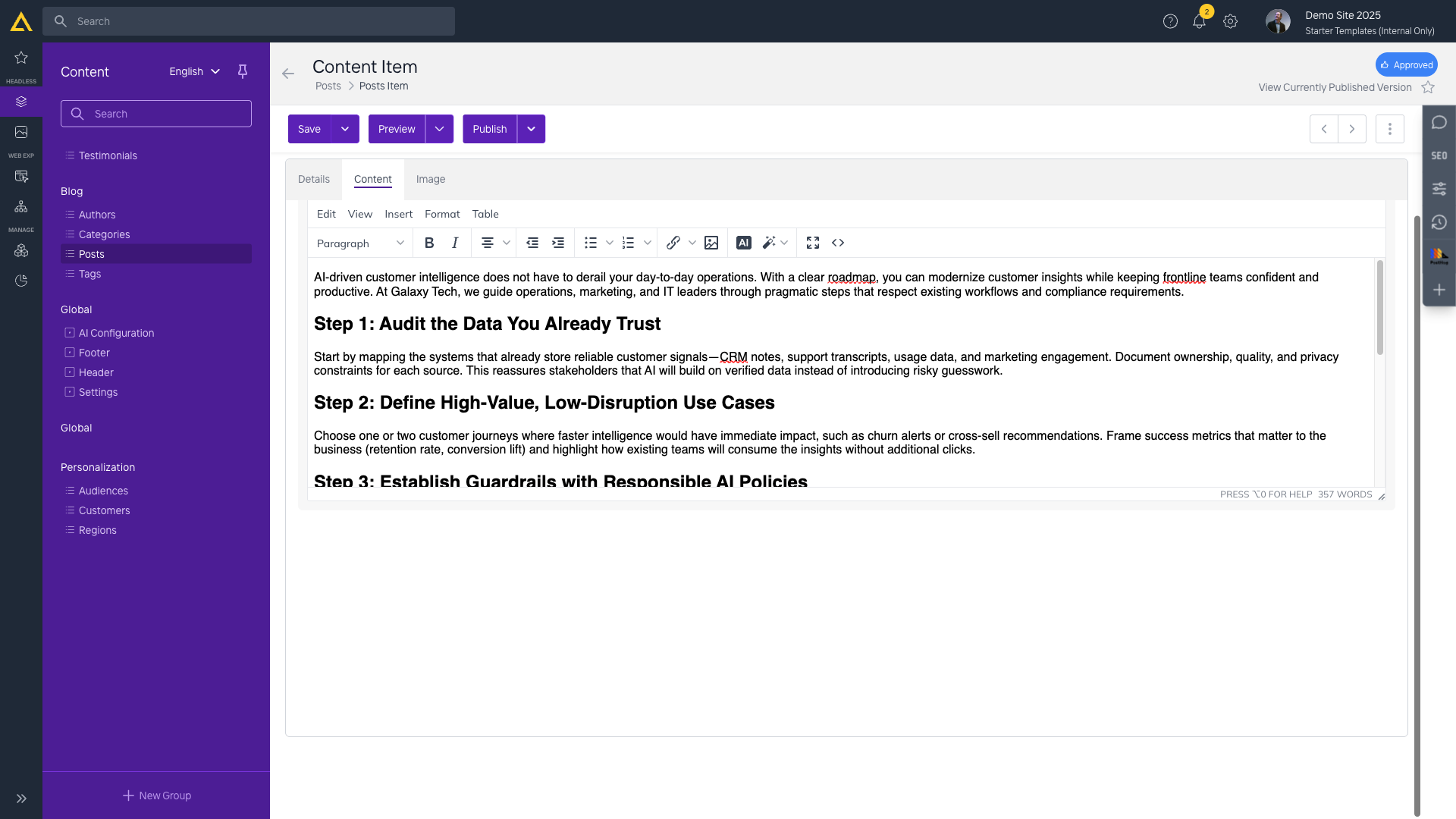Image resolution: width=1456 pixels, height=819 pixels.
Task: Click the Save button
Action: pyautogui.click(x=309, y=129)
